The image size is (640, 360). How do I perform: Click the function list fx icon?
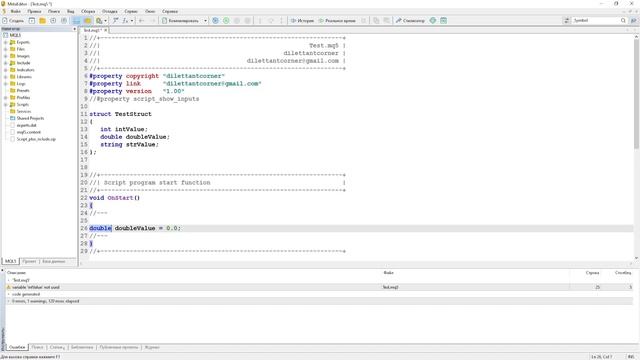pos(126,20)
